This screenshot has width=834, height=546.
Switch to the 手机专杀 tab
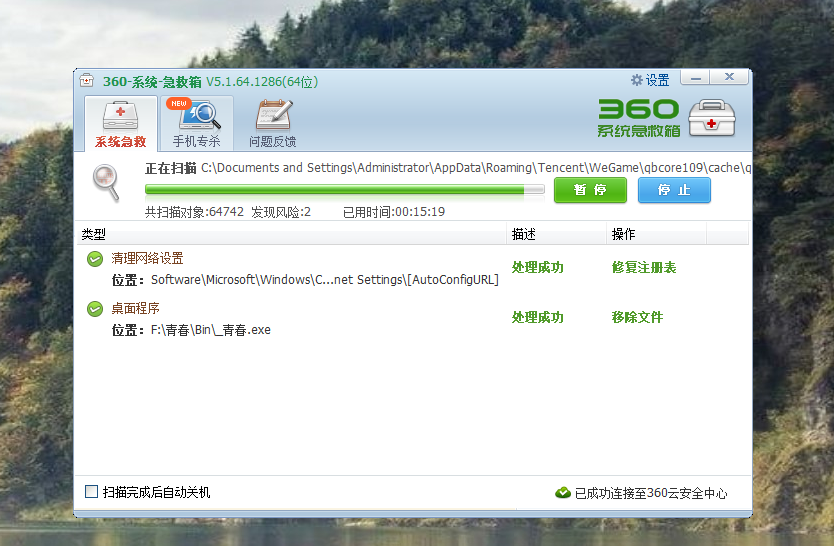tap(196, 123)
